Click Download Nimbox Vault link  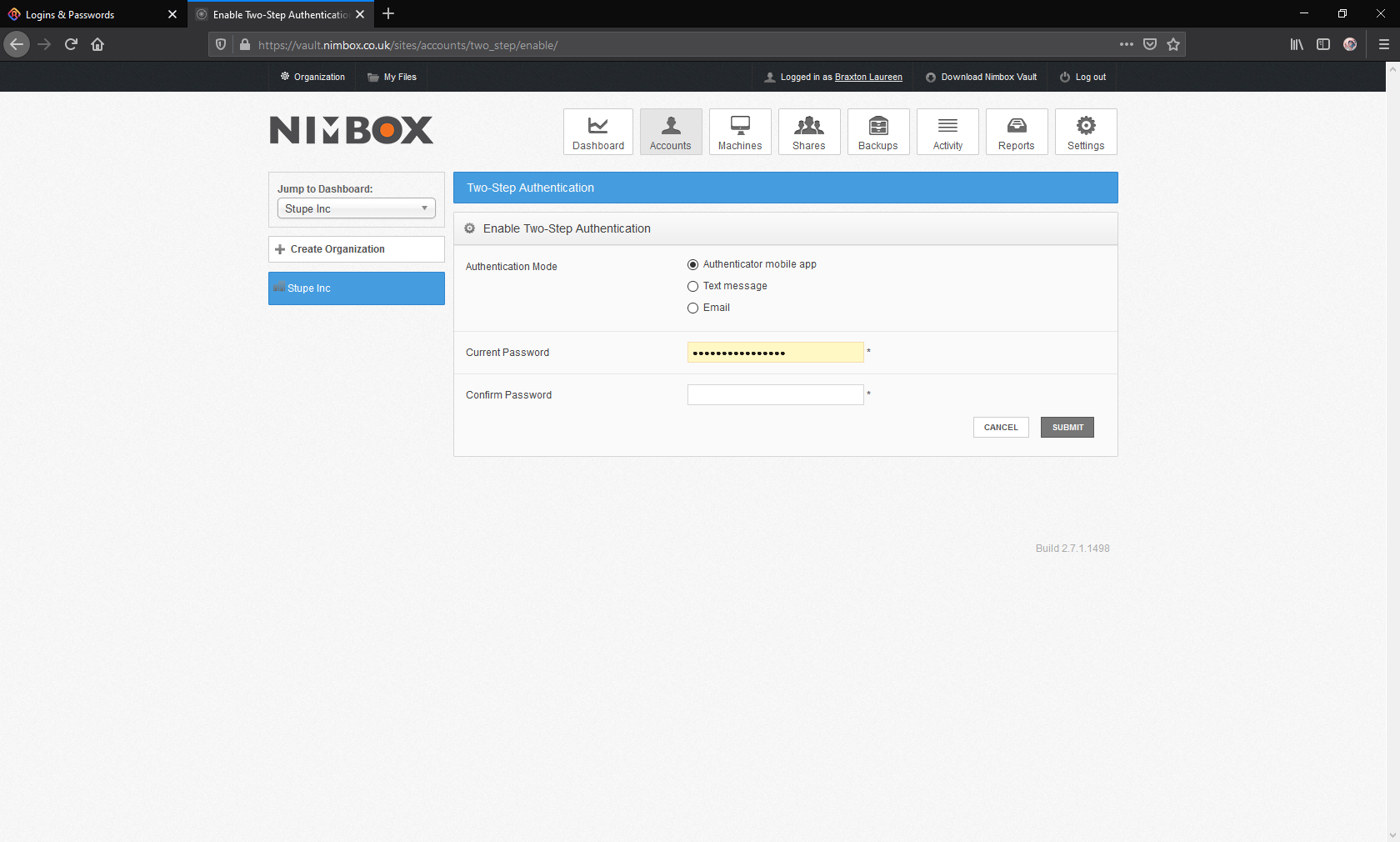click(981, 77)
